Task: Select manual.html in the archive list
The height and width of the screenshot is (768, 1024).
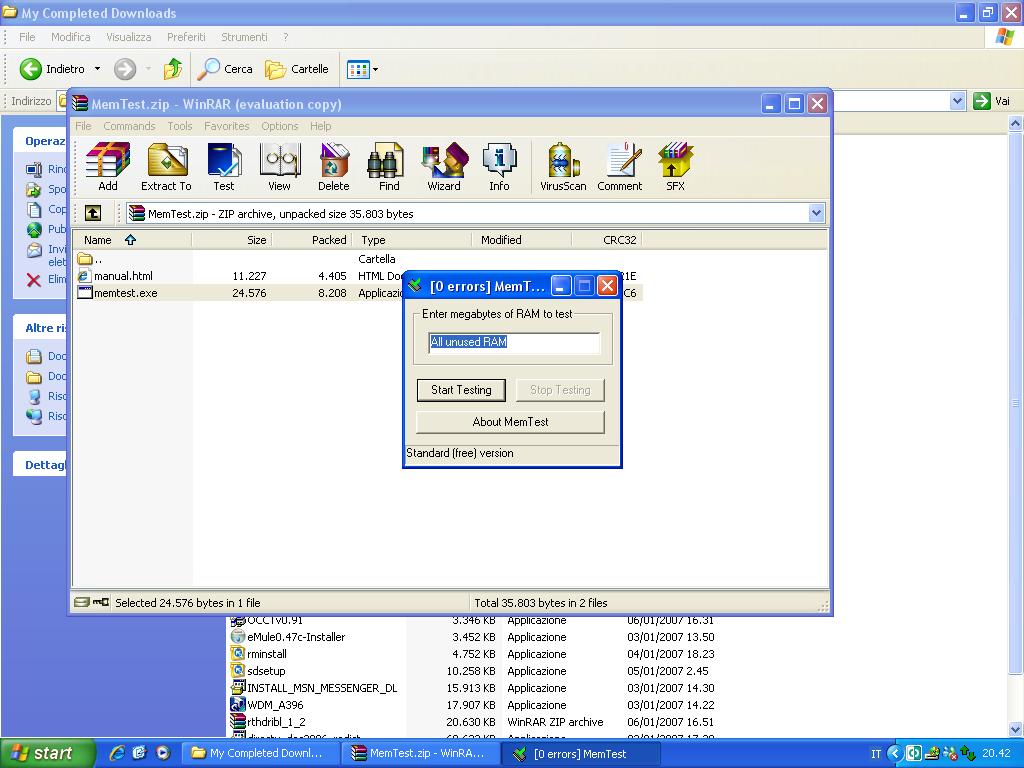Action: [x=123, y=276]
